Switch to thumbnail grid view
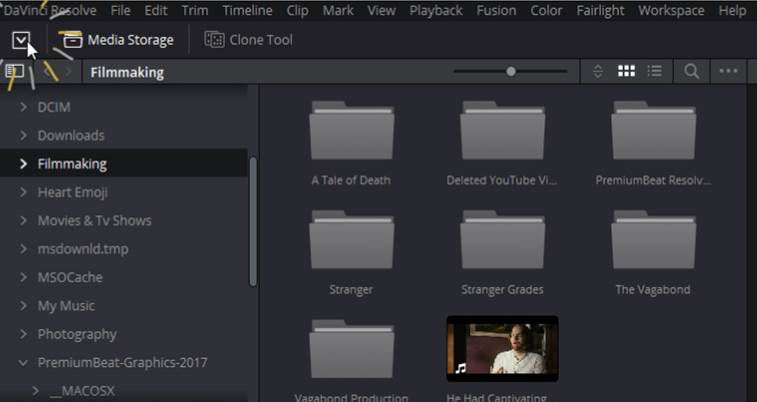The image size is (757, 402). coord(626,71)
